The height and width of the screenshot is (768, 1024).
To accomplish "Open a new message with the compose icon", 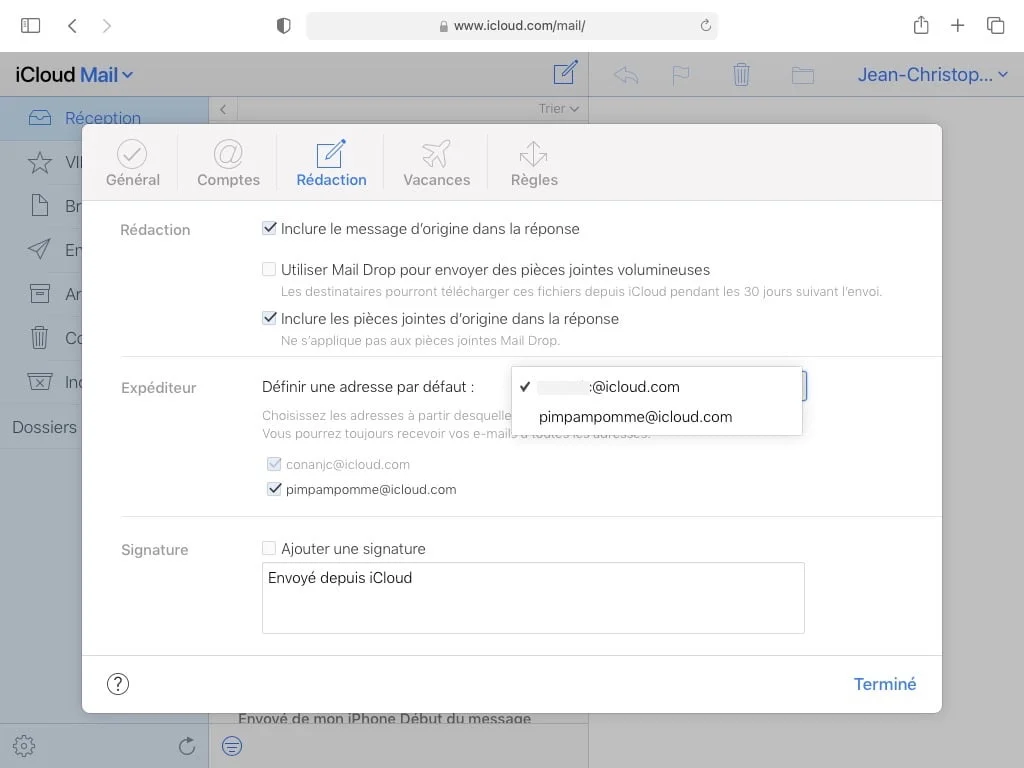I will 565,73.
